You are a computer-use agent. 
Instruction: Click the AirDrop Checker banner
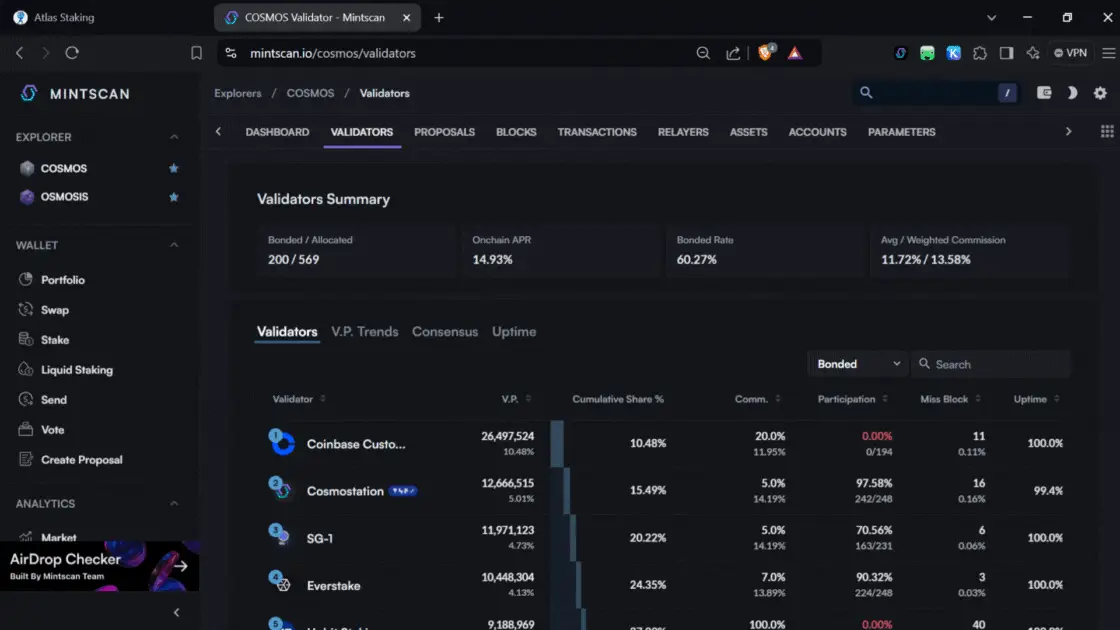tap(99, 566)
